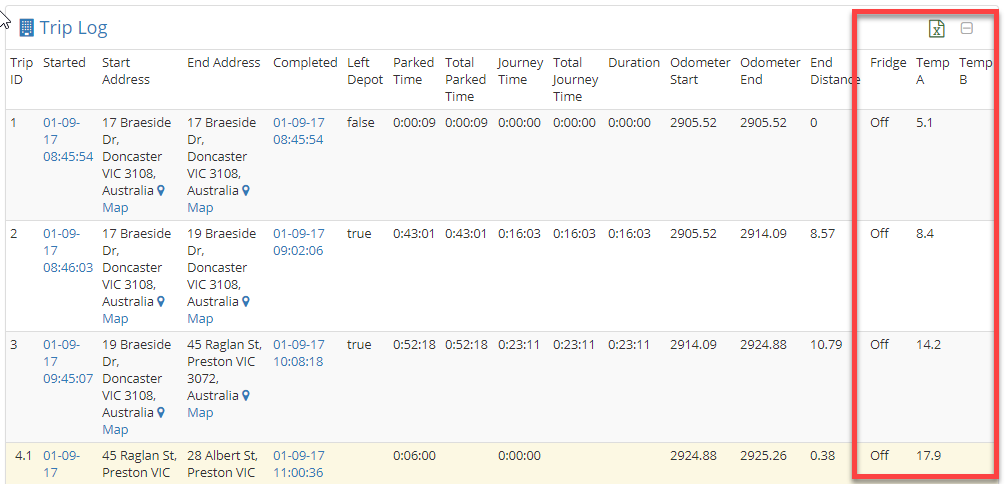Open trip 3 completed time 10:08:18
Viewport: 1007px width, 484px height.
(x=299, y=353)
